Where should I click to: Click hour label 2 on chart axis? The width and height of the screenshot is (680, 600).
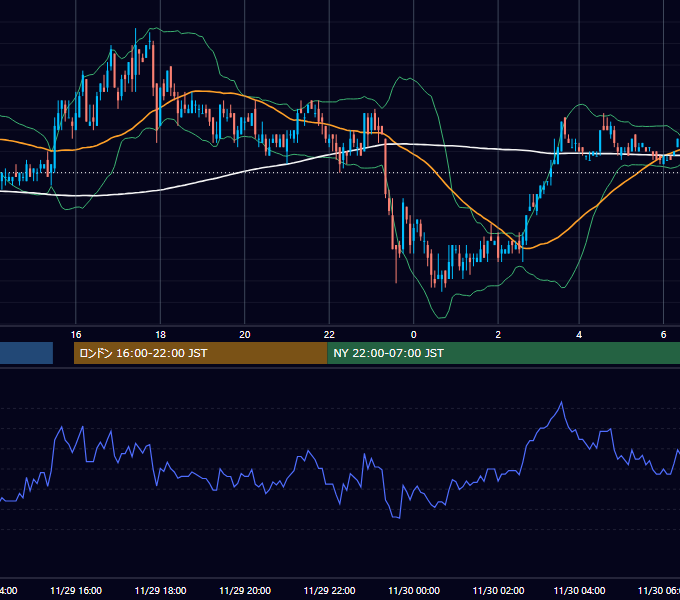[x=498, y=335]
